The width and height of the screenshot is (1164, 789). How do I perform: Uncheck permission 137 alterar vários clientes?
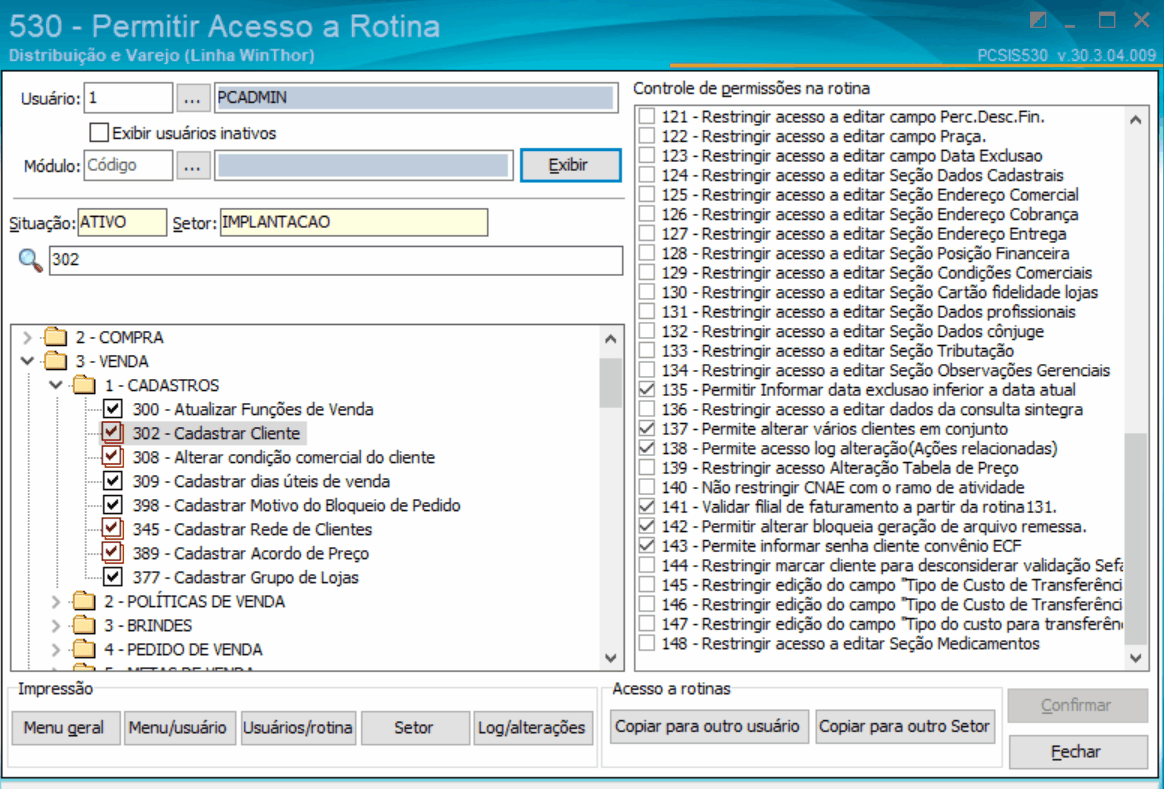647,429
